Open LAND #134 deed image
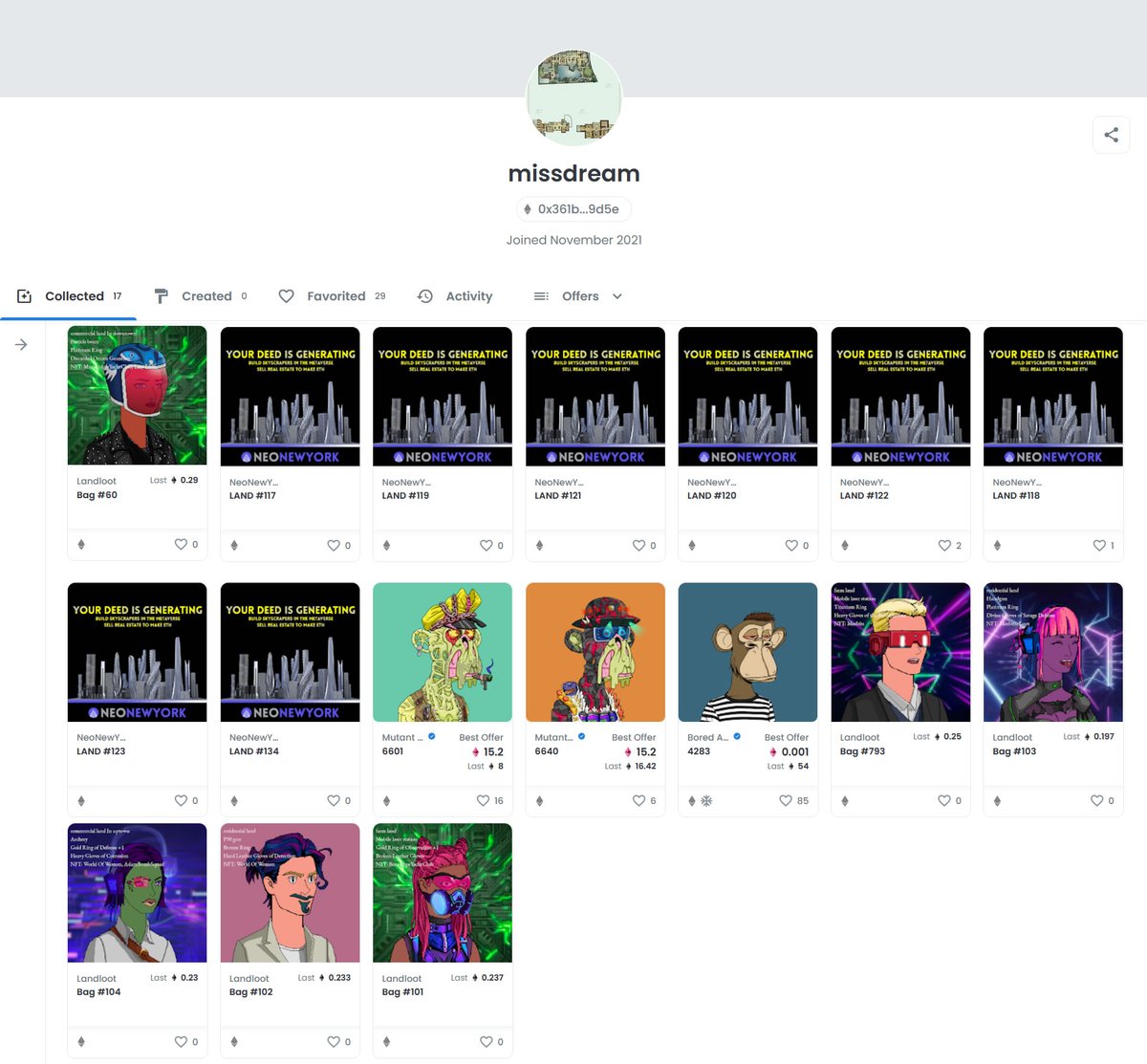 (x=290, y=652)
